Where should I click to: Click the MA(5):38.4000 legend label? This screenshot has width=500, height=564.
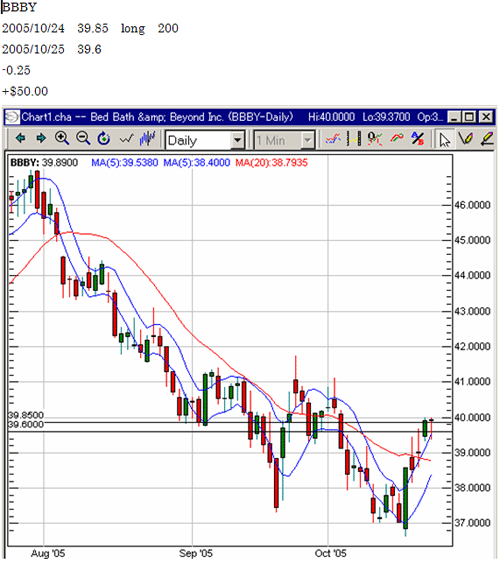pyautogui.click(x=196, y=163)
